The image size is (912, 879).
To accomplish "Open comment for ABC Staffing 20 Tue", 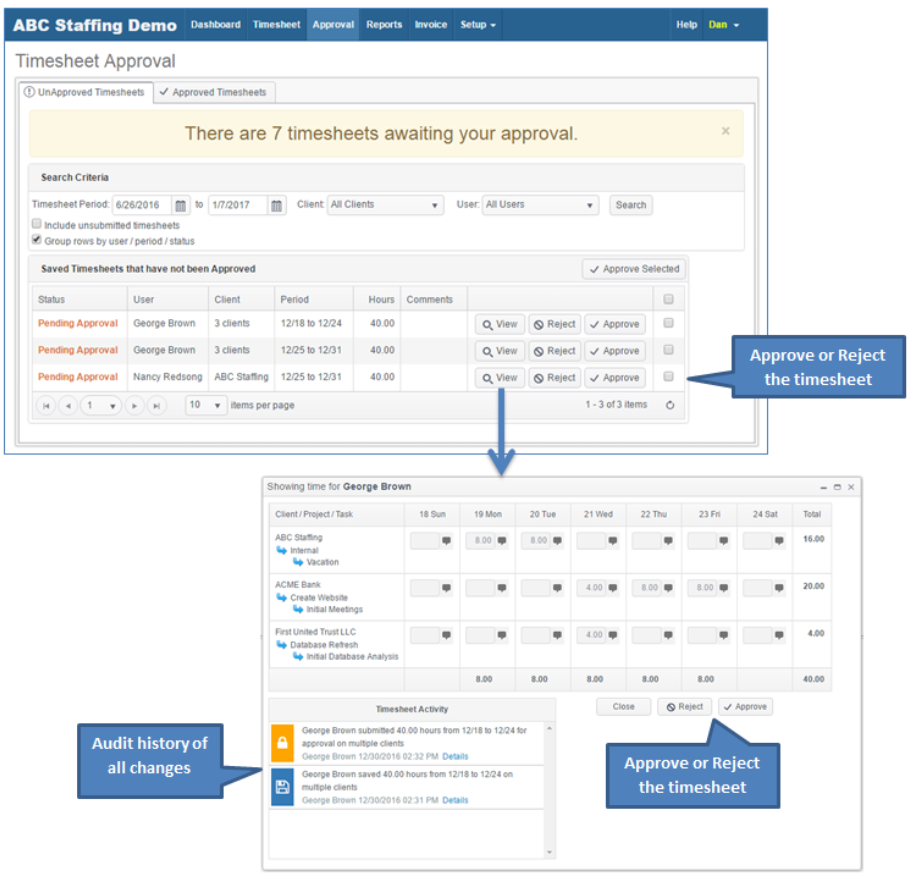I will (x=557, y=540).
